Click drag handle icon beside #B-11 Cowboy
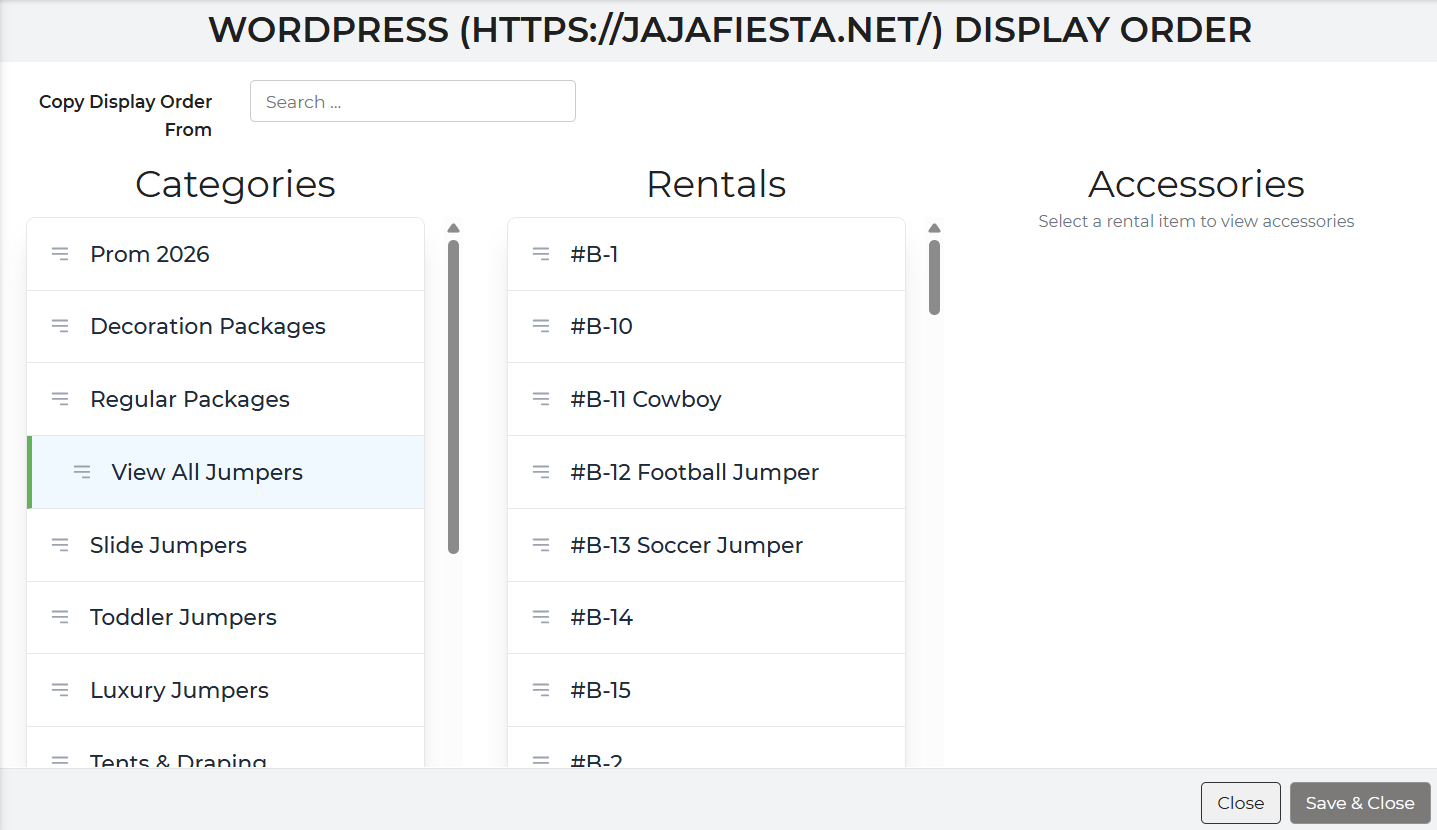 coord(541,399)
